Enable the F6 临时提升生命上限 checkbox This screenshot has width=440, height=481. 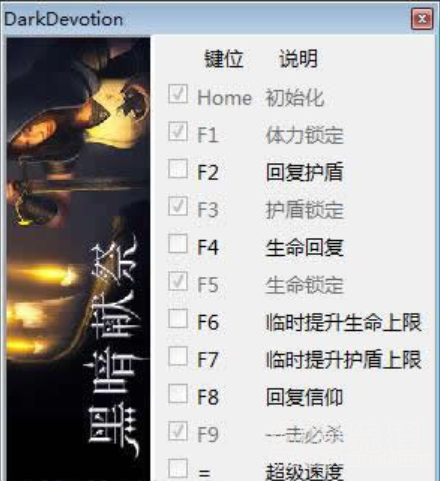pyautogui.click(x=178, y=318)
